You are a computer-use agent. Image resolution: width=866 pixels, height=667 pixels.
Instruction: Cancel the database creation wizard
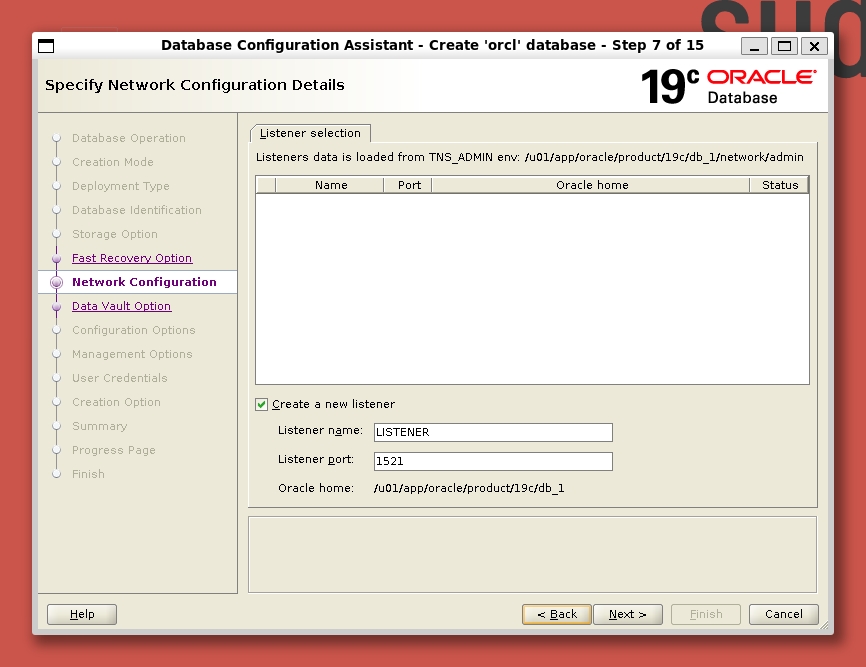tap(784, 614)
